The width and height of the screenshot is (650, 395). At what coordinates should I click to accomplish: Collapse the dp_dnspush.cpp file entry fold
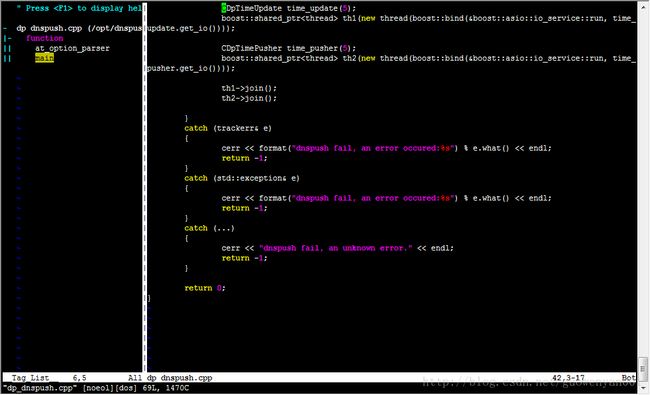point(5,28)
